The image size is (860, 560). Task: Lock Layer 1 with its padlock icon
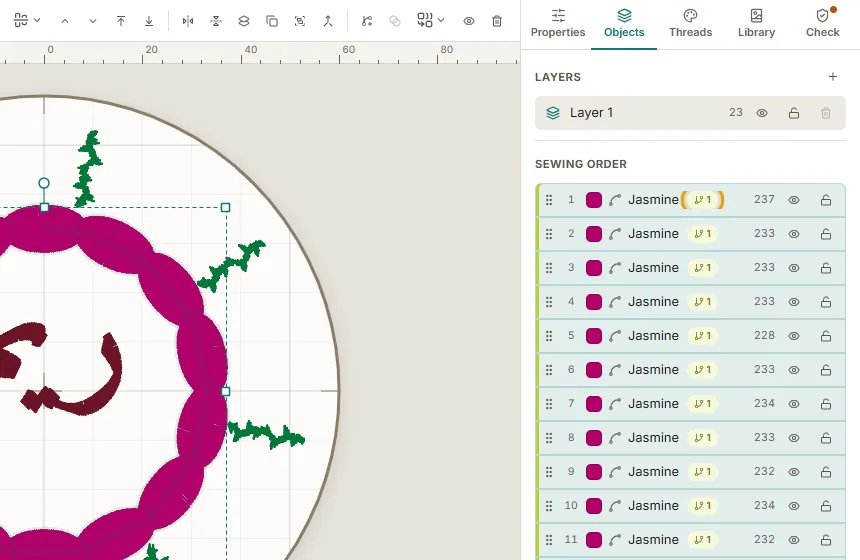[x=794, y=113]
